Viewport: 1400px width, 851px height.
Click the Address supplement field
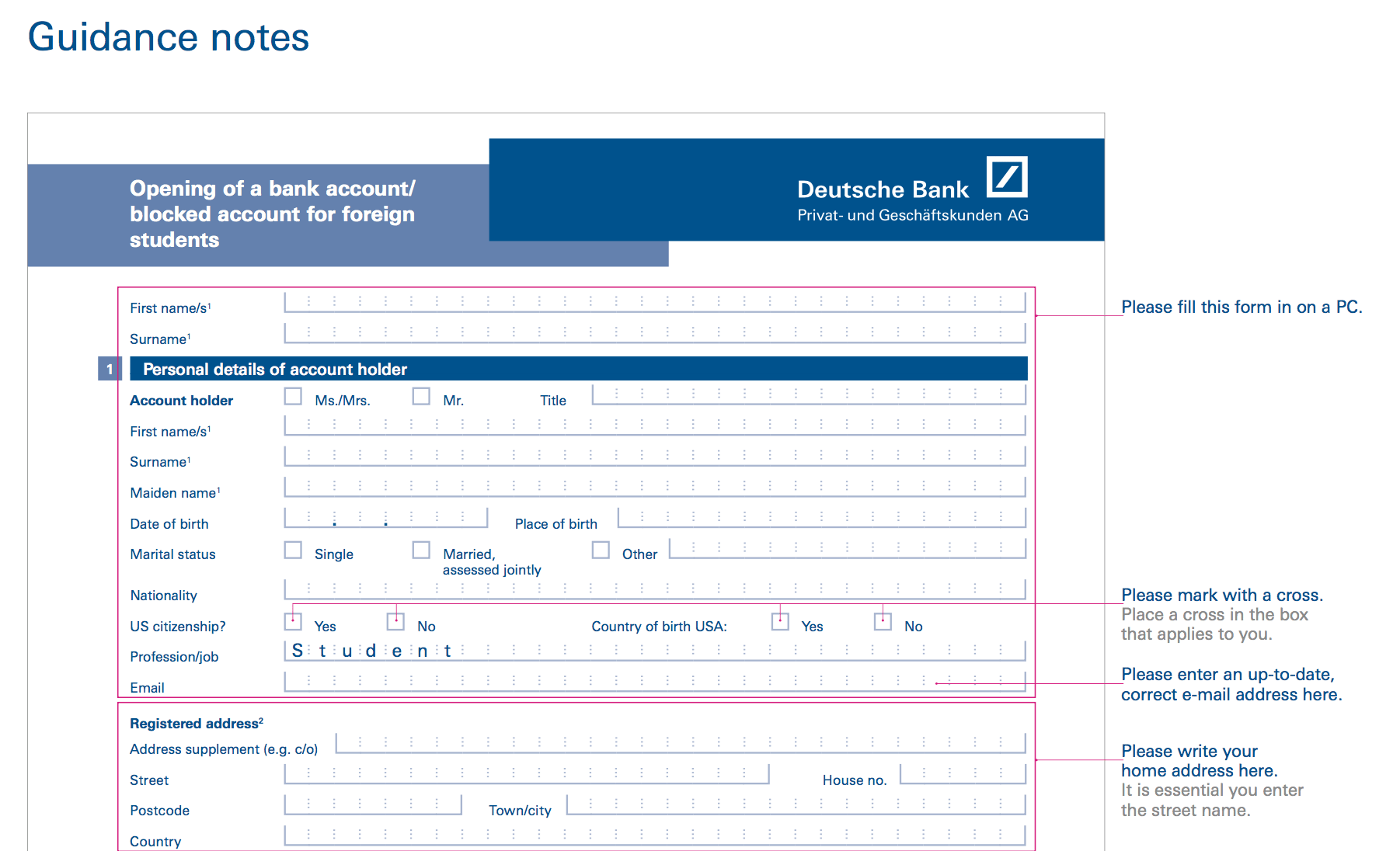coord(681,743)
